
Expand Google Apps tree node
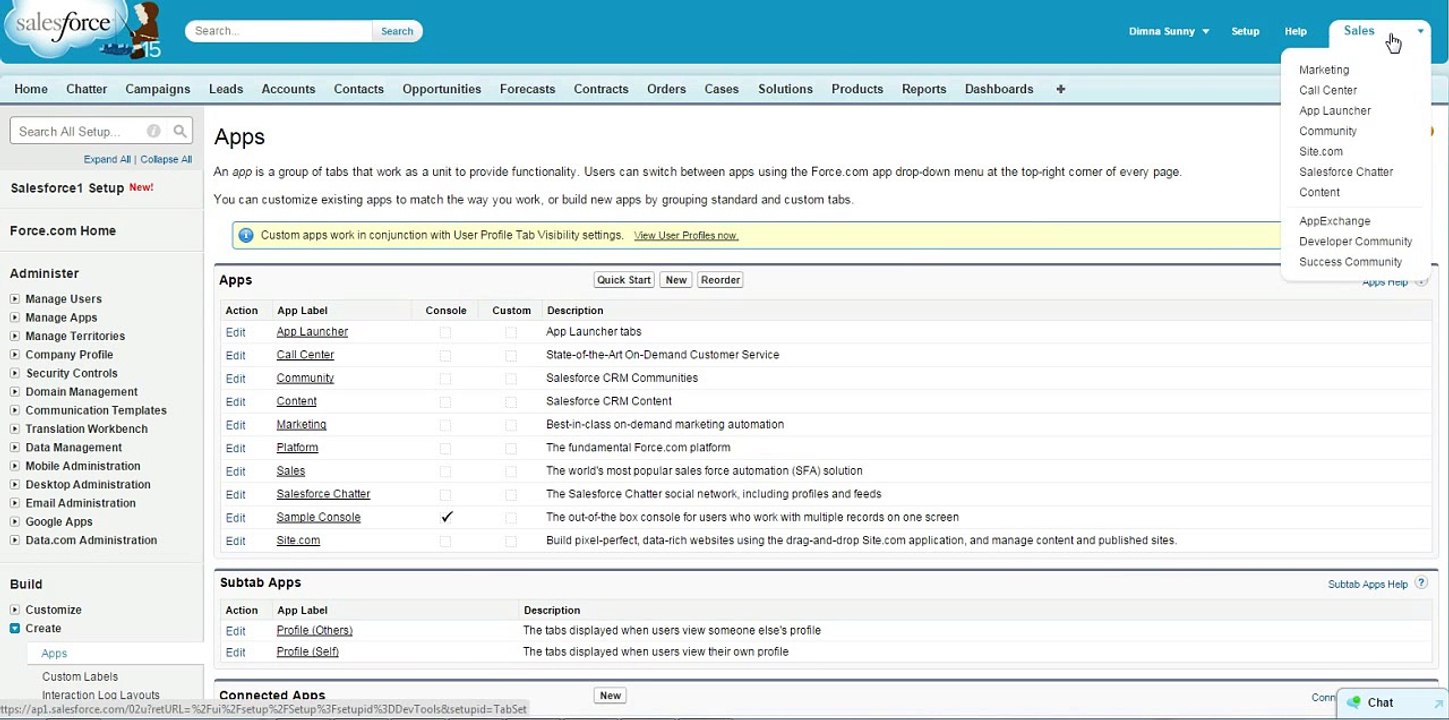click(x=15, y=522)
